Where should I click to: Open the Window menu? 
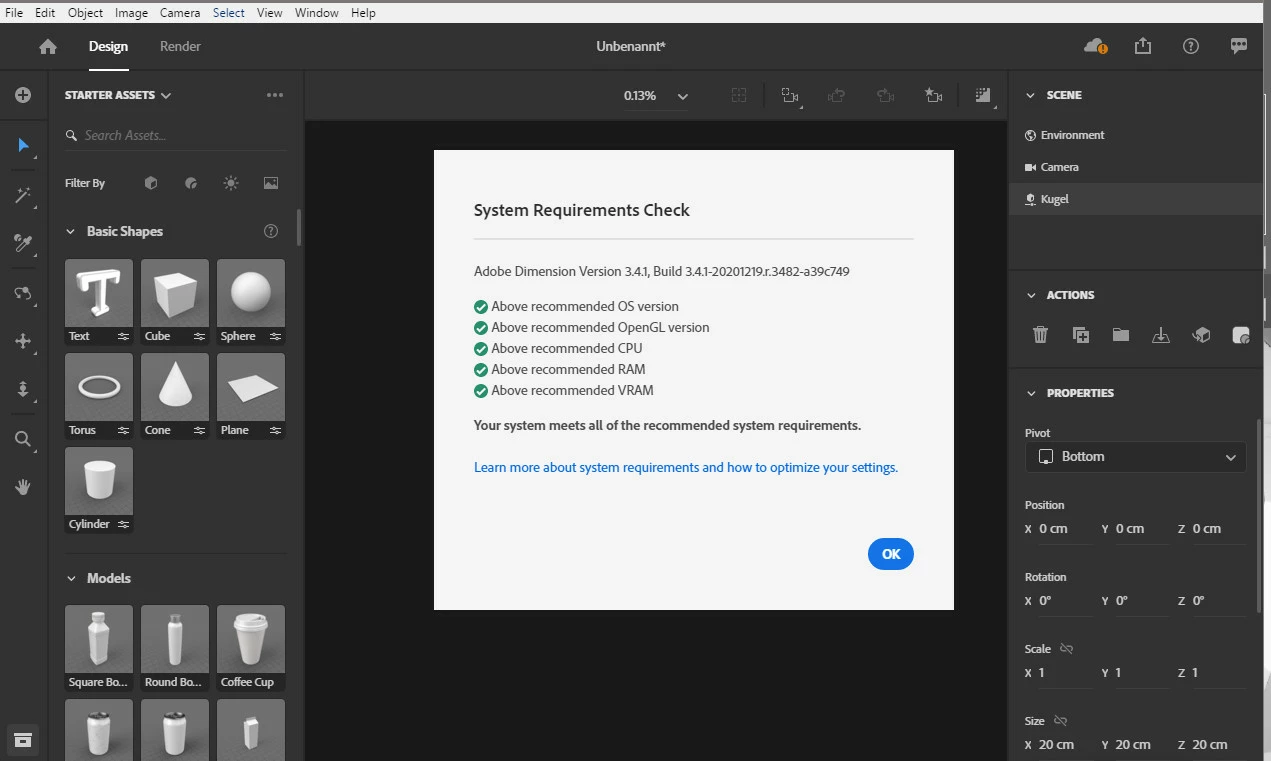316,12
